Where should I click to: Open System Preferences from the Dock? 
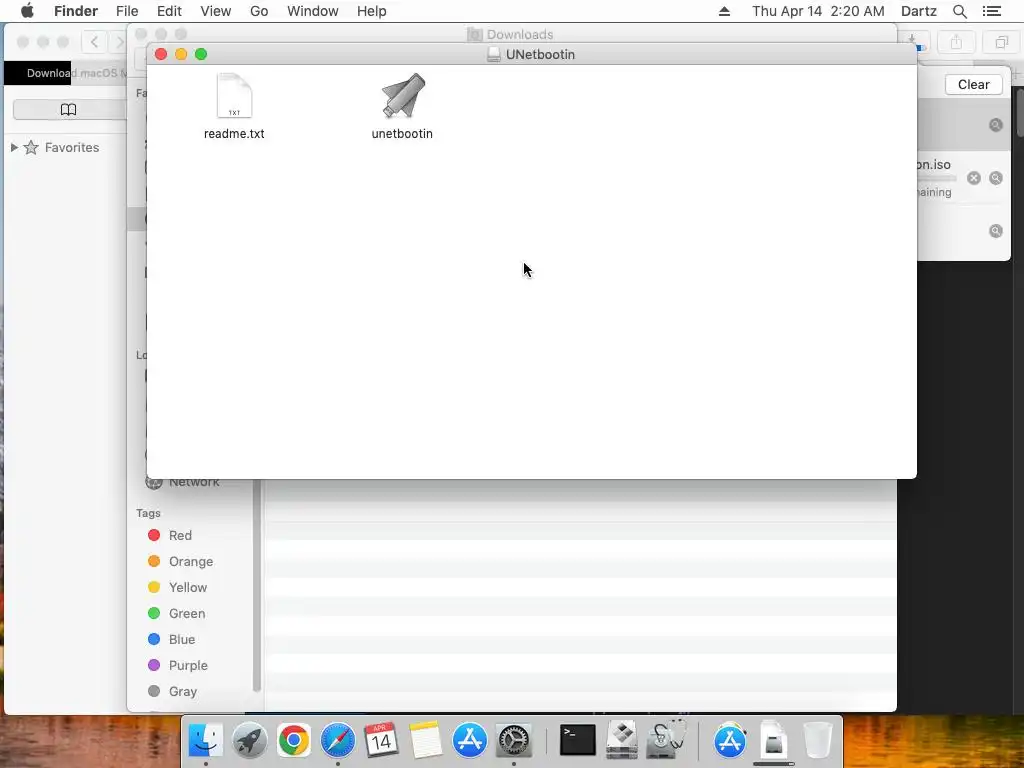(514, 740)
